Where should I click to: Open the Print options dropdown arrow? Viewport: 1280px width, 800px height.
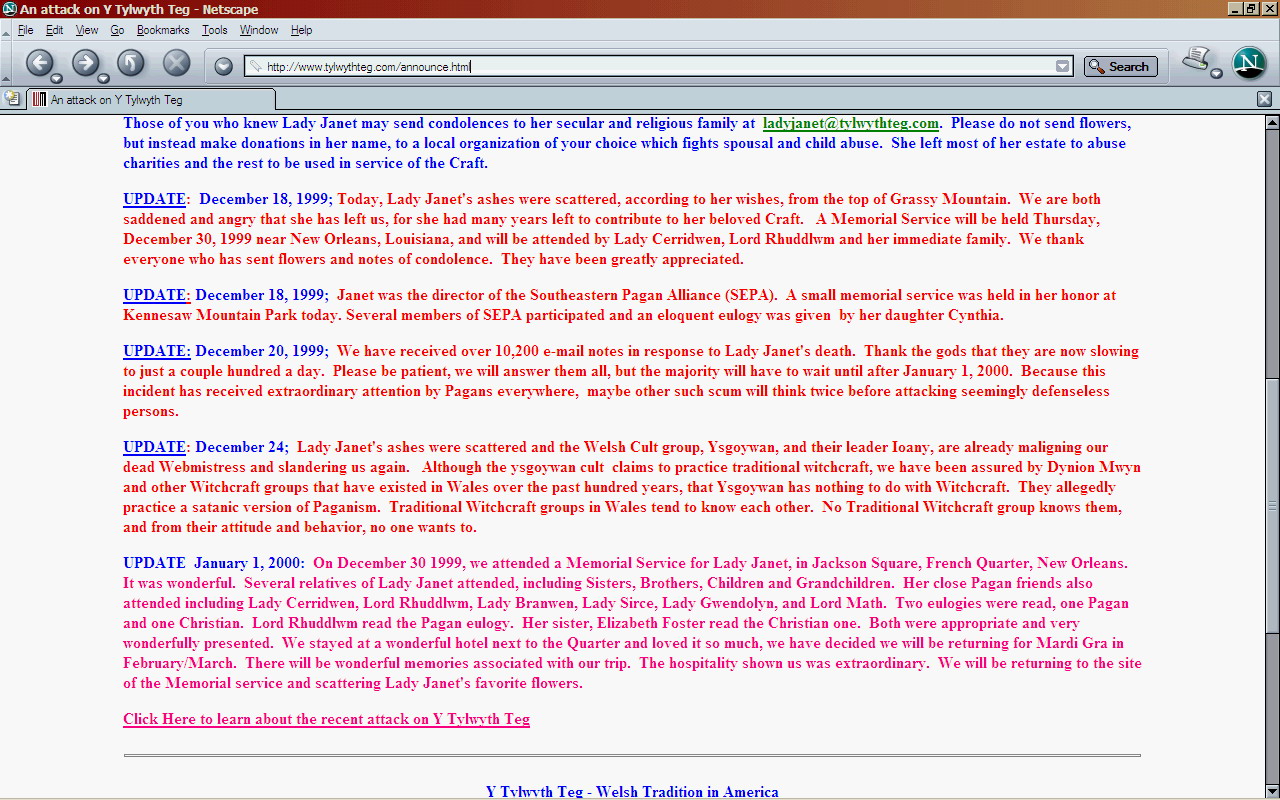pos(1216,74)
